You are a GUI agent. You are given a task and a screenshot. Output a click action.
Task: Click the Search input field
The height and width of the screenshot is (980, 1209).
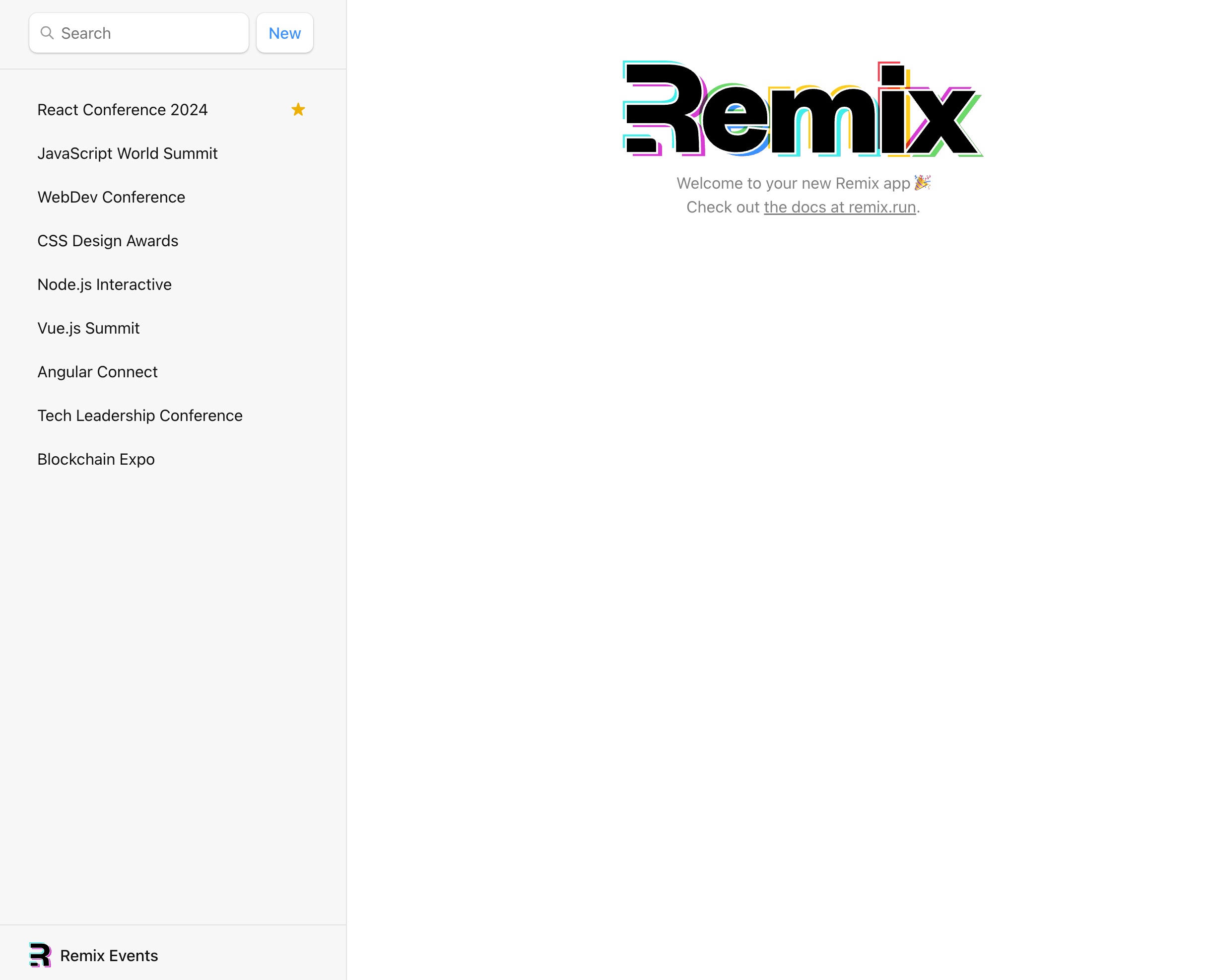pos(139,33)
